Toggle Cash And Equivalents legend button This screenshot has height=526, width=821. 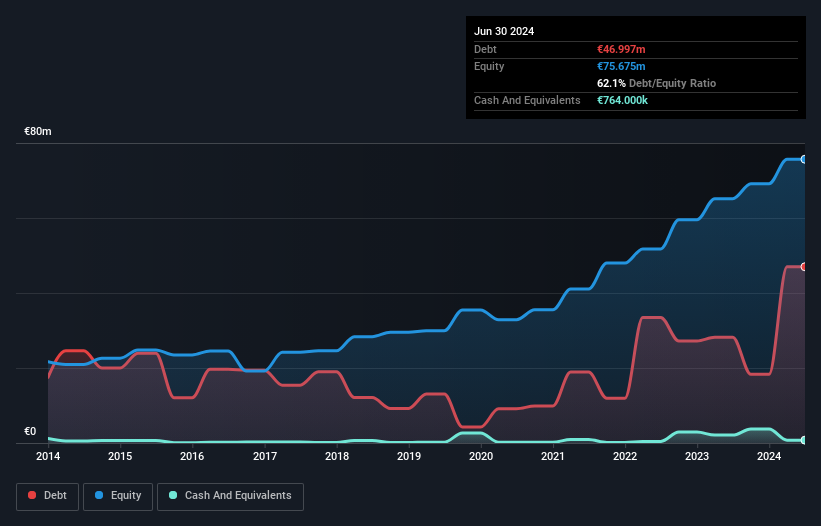[230, 496]
